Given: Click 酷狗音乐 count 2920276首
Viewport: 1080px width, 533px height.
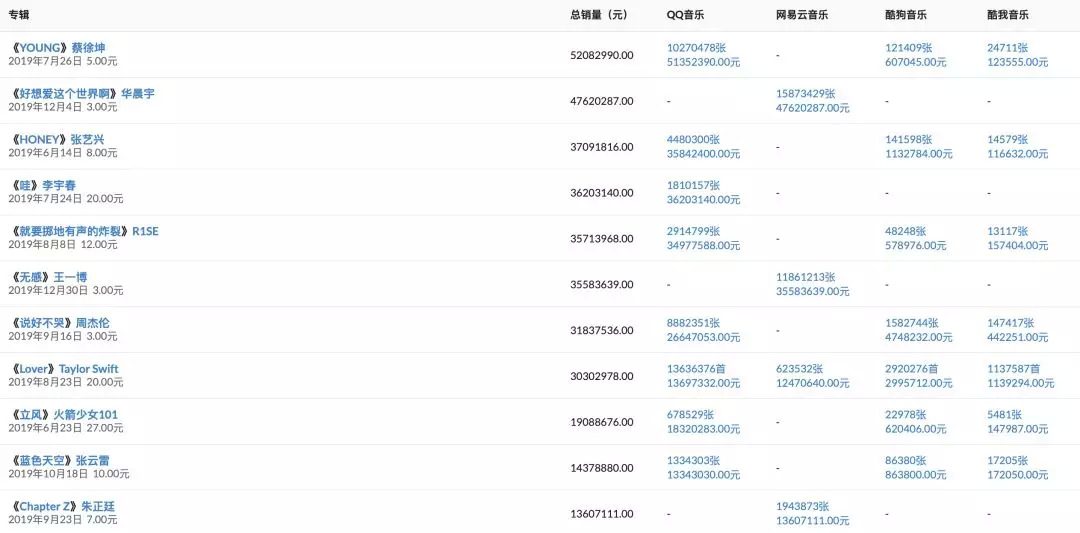Looking at the screenshot, I should coord(912,369).
